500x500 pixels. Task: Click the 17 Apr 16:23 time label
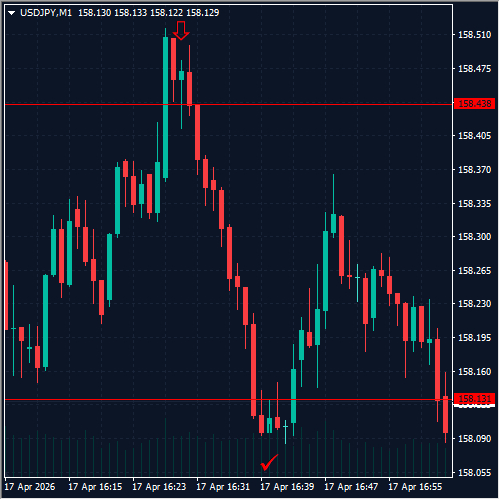159,487
